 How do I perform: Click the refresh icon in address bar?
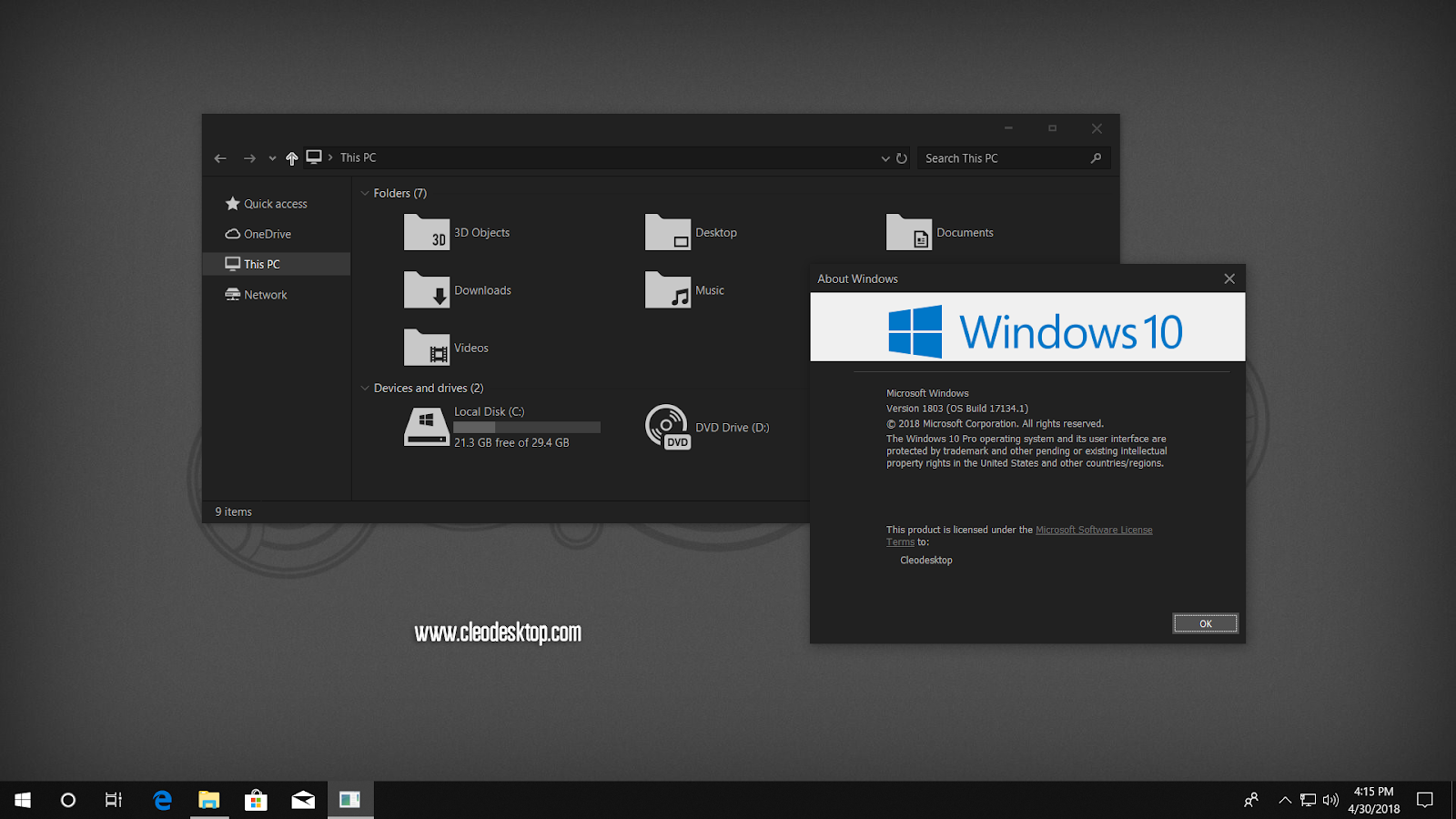[902, 158]
